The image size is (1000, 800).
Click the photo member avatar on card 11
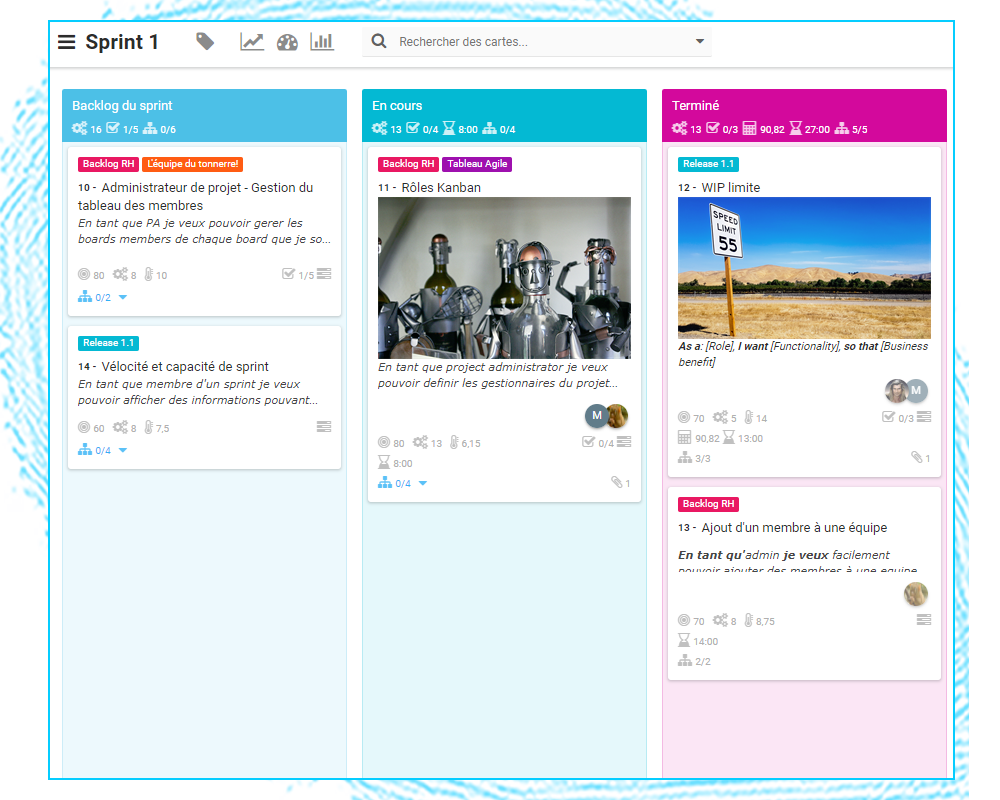tap(619, 416)
